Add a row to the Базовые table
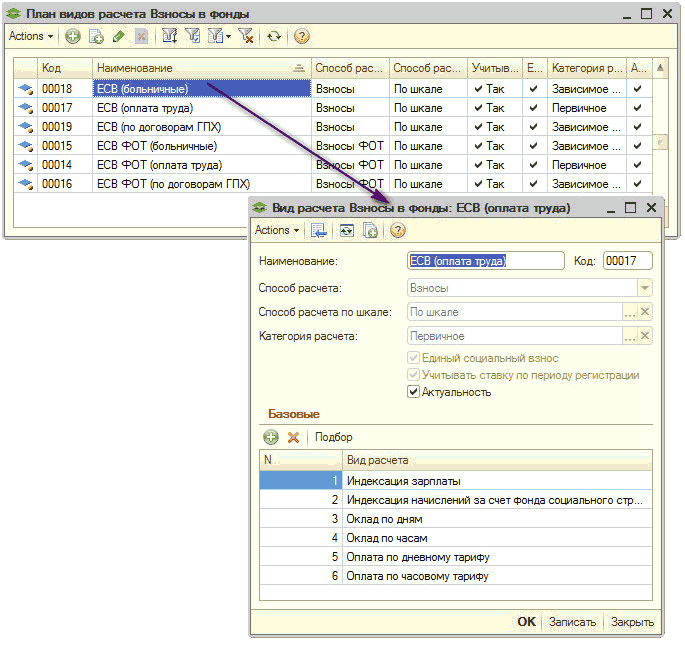This screenshot has height=645, width=685. click(271, 437)
